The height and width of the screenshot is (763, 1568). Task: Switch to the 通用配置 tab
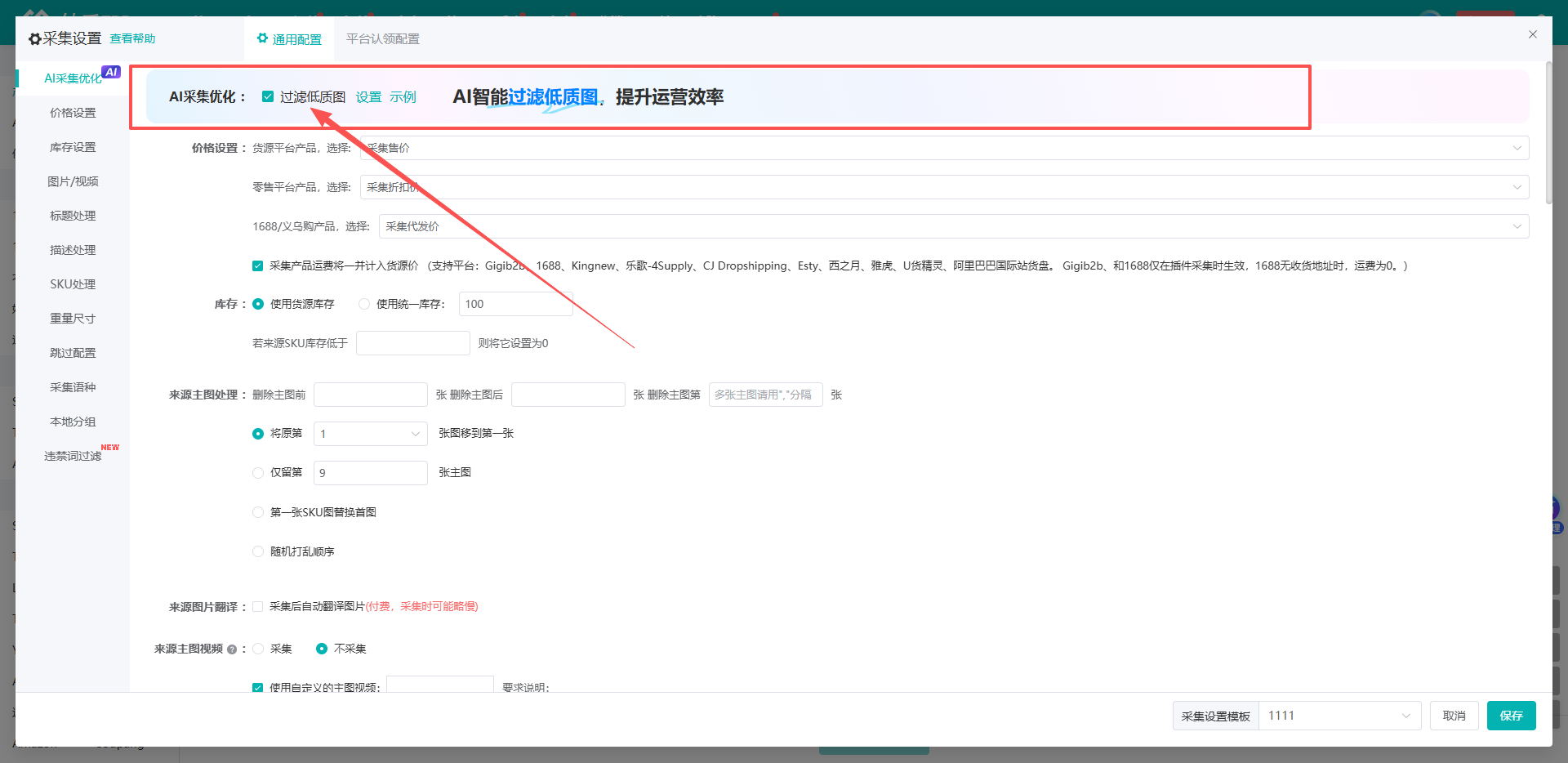tap(289, 39)
